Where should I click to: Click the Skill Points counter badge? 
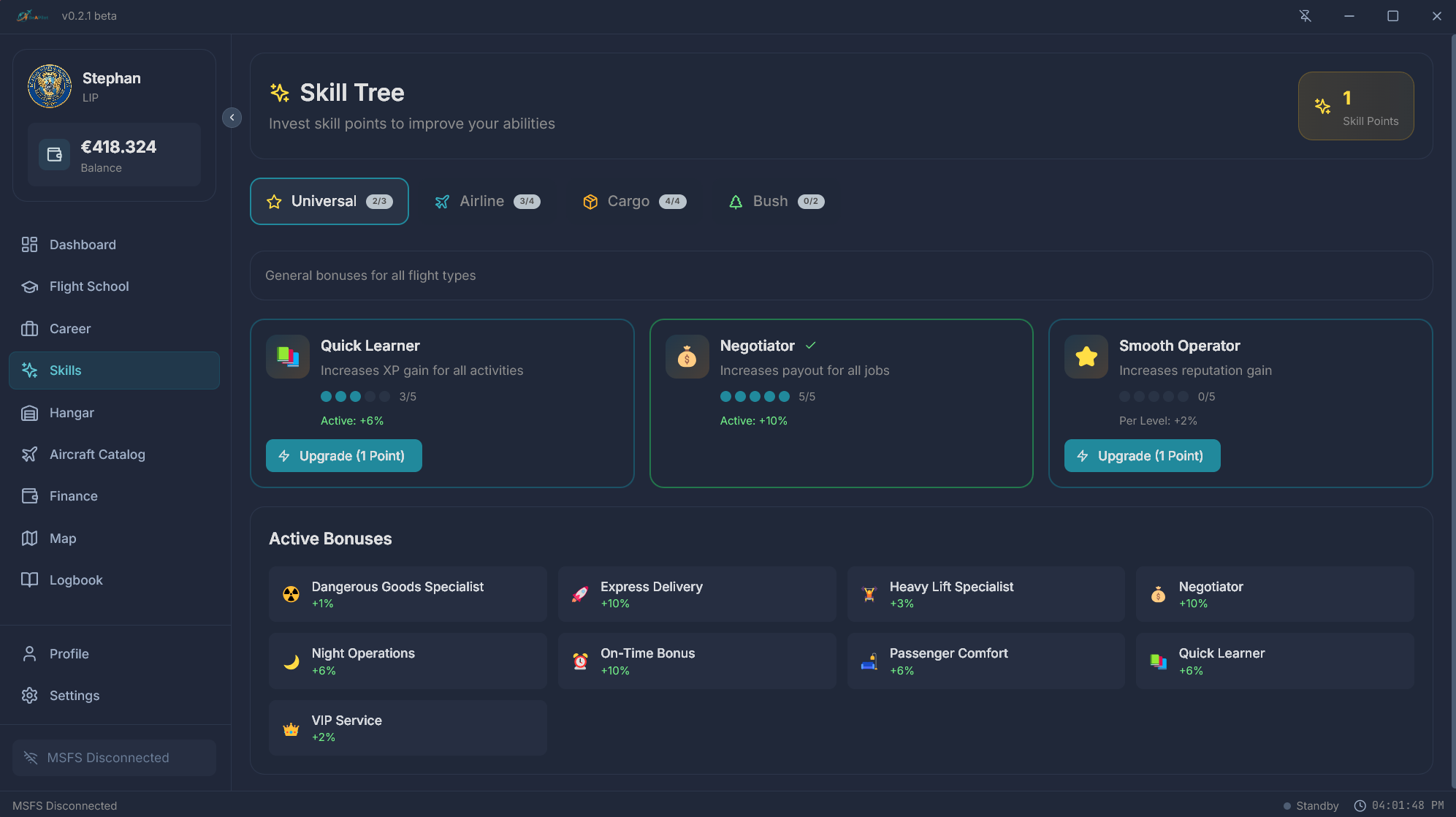point(1356,105)
